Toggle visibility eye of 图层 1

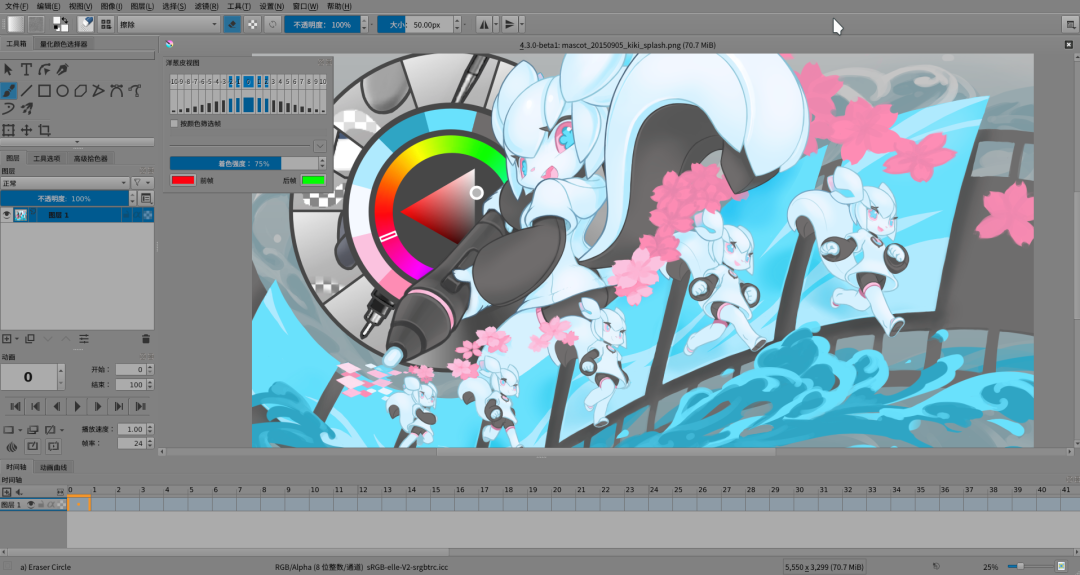click(x=6, y=215)
